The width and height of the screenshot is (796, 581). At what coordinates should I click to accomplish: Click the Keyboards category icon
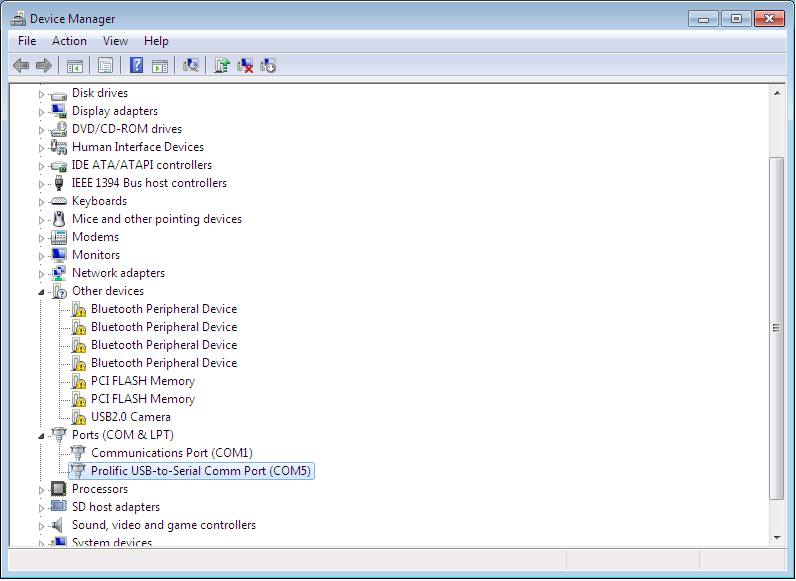point(59,201)
